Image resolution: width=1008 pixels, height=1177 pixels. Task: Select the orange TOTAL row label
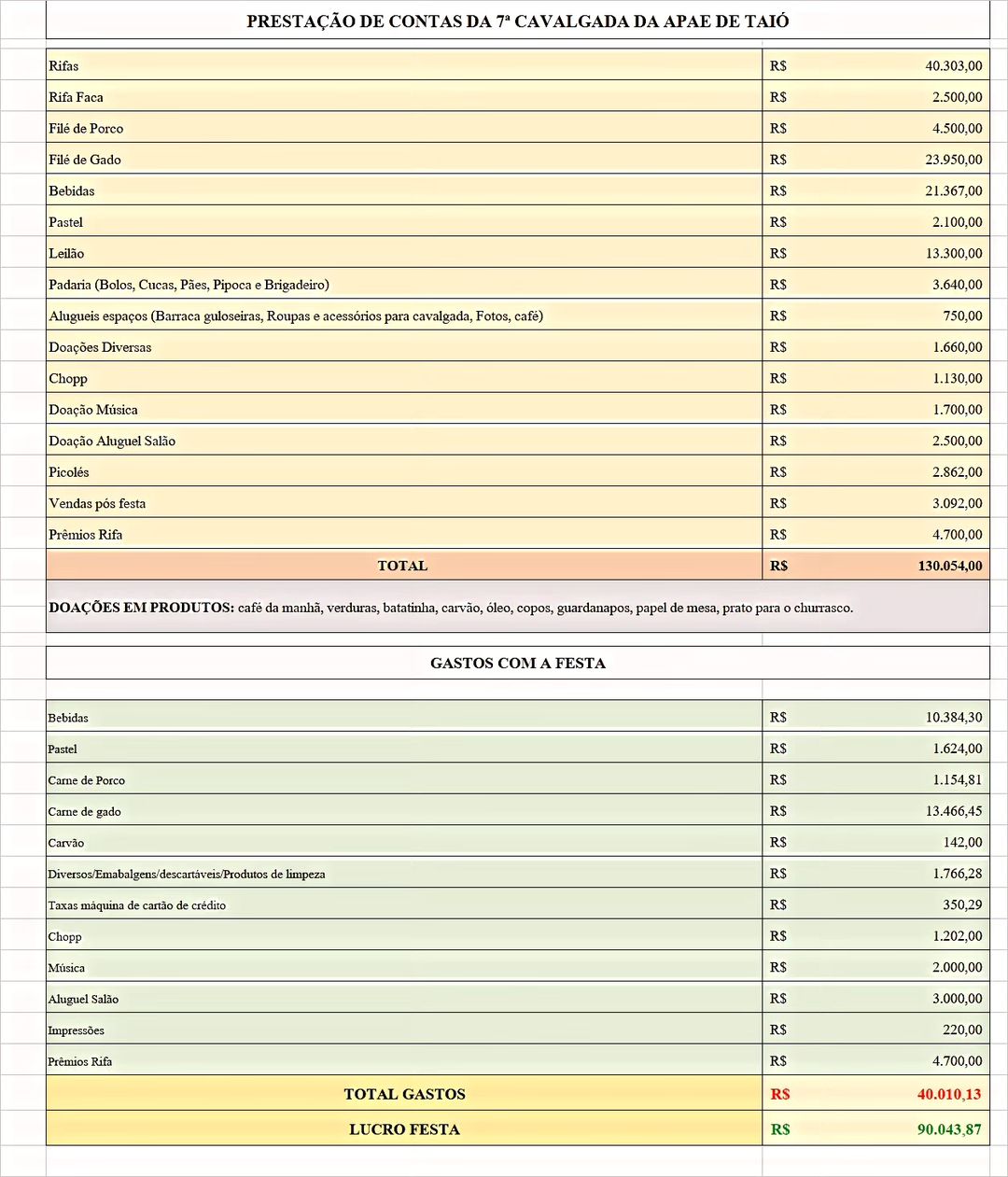[x=404, y=566]
